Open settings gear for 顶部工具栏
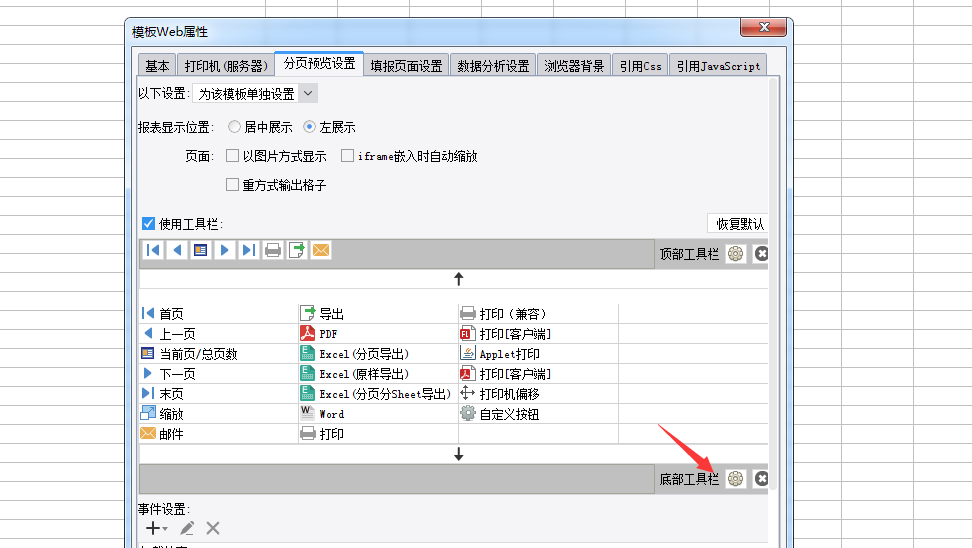The width and height of the screenshot is (972, 548). click(736, 254)
